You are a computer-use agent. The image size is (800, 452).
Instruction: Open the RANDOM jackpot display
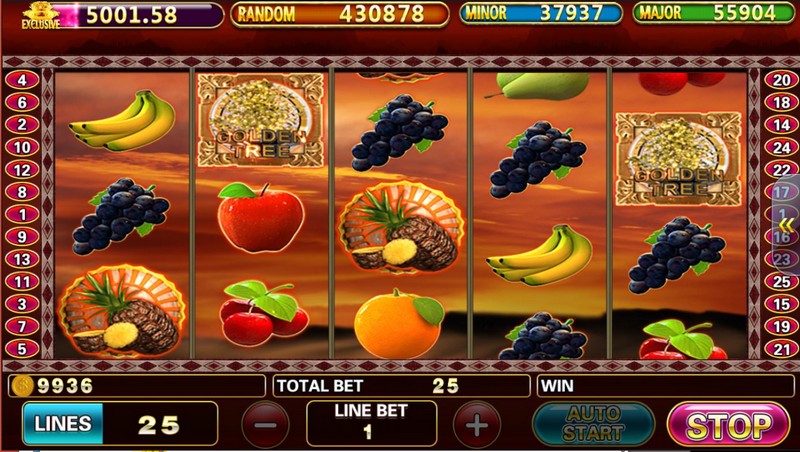click(339, 14)
